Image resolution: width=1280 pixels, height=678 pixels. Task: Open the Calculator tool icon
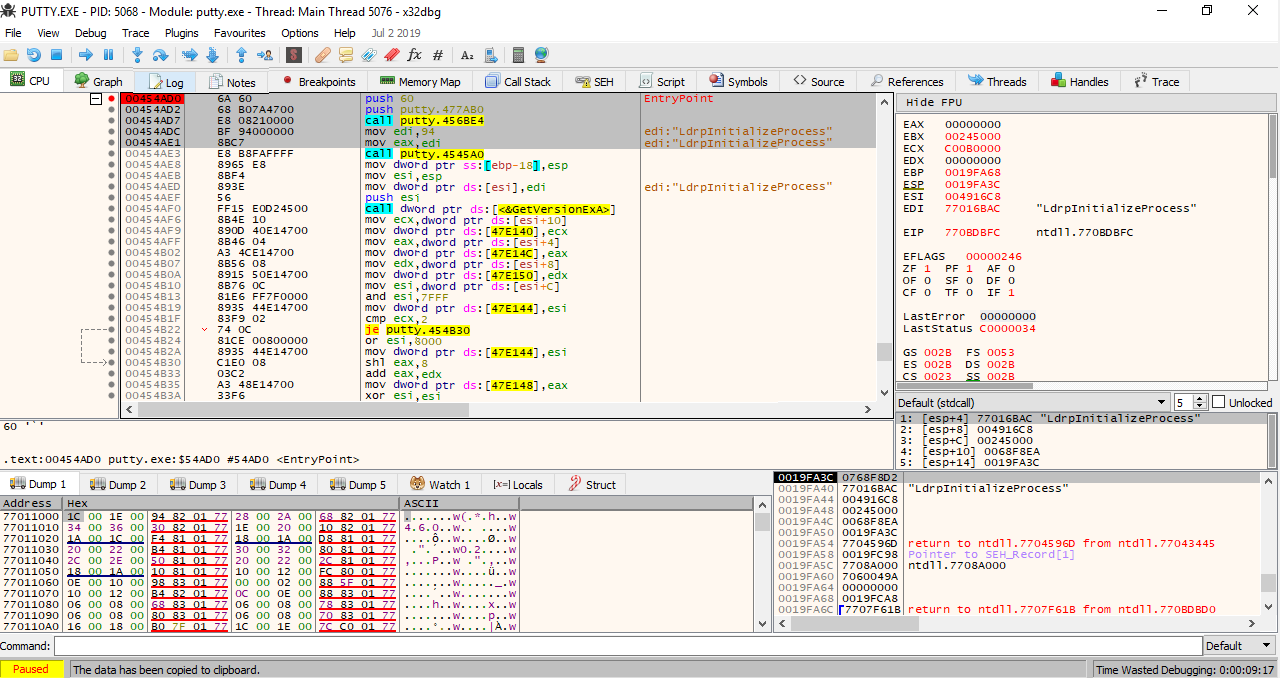coord(518,55)
